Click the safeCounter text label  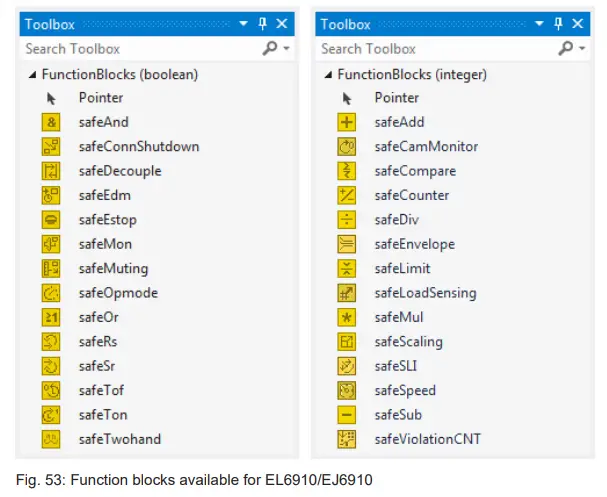point(412,195)
